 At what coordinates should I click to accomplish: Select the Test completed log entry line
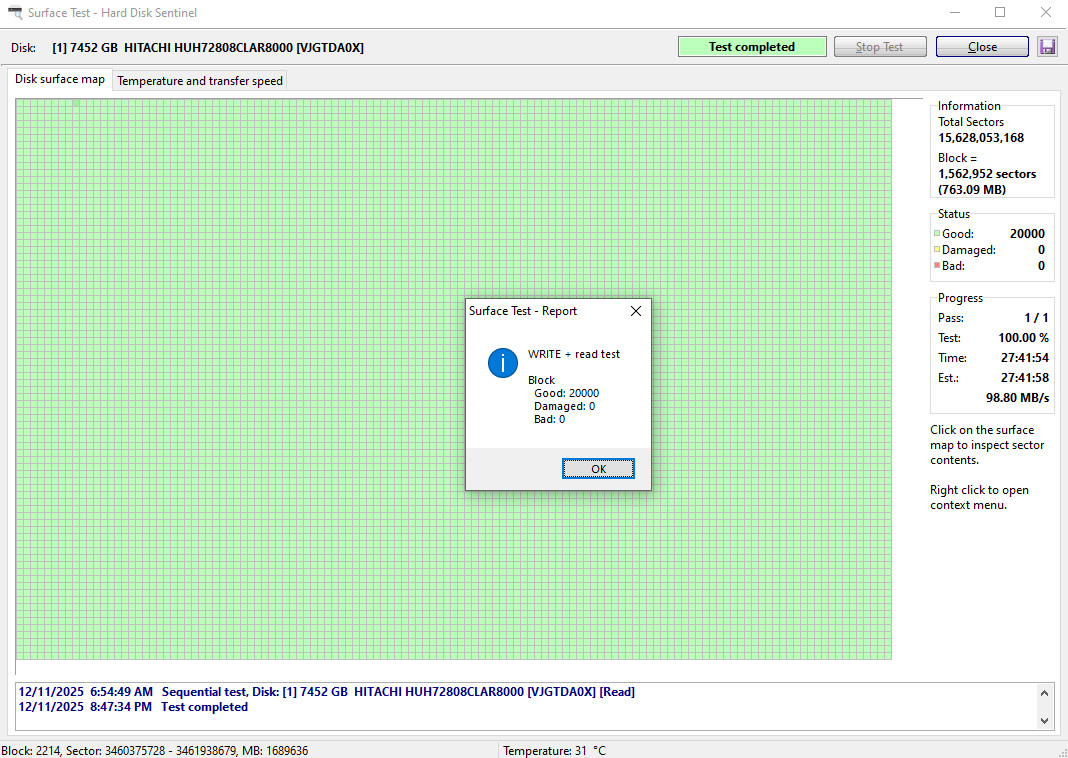[x=133, y=707]
